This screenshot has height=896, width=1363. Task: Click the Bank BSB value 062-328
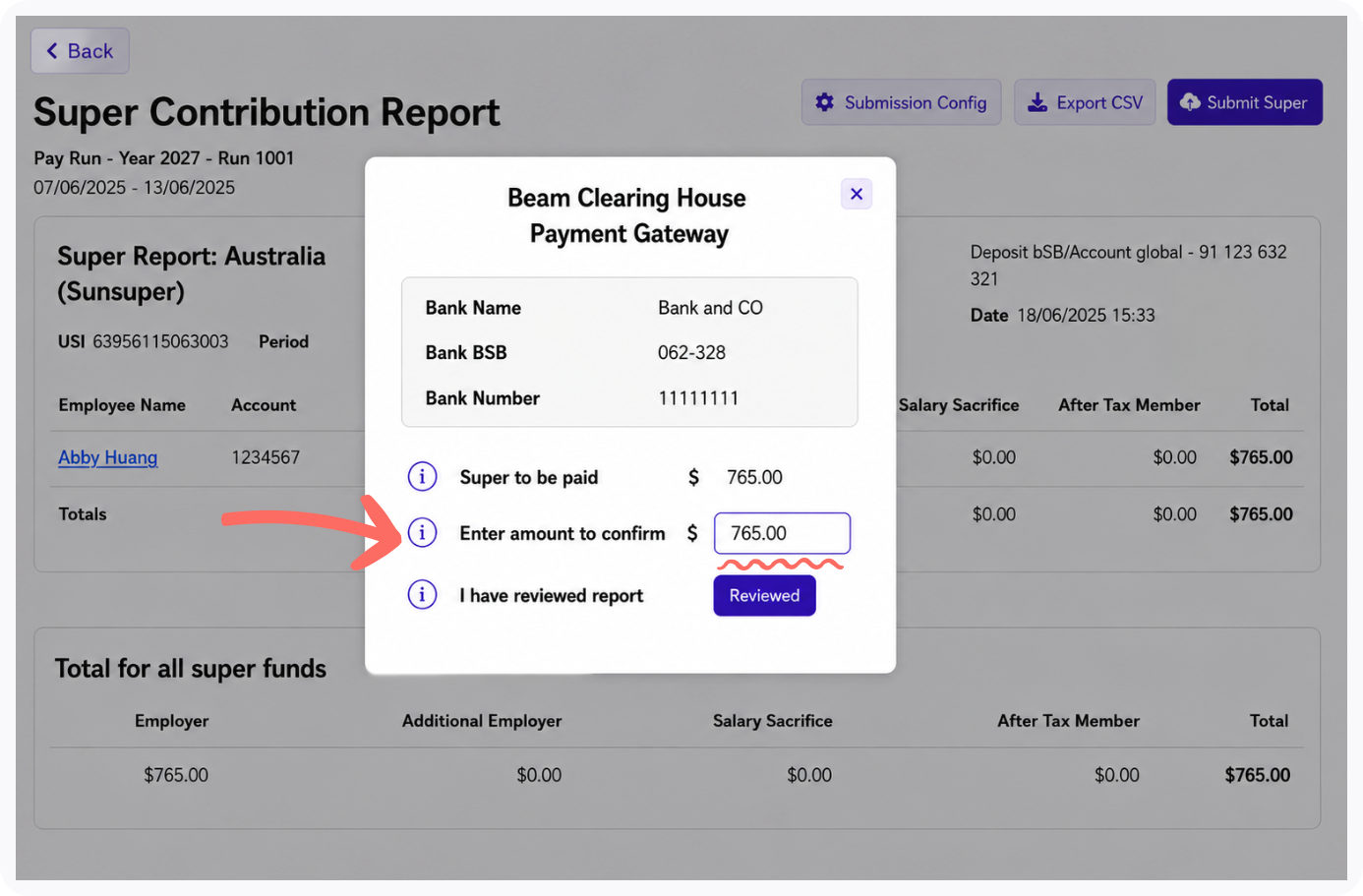[691, 352]
